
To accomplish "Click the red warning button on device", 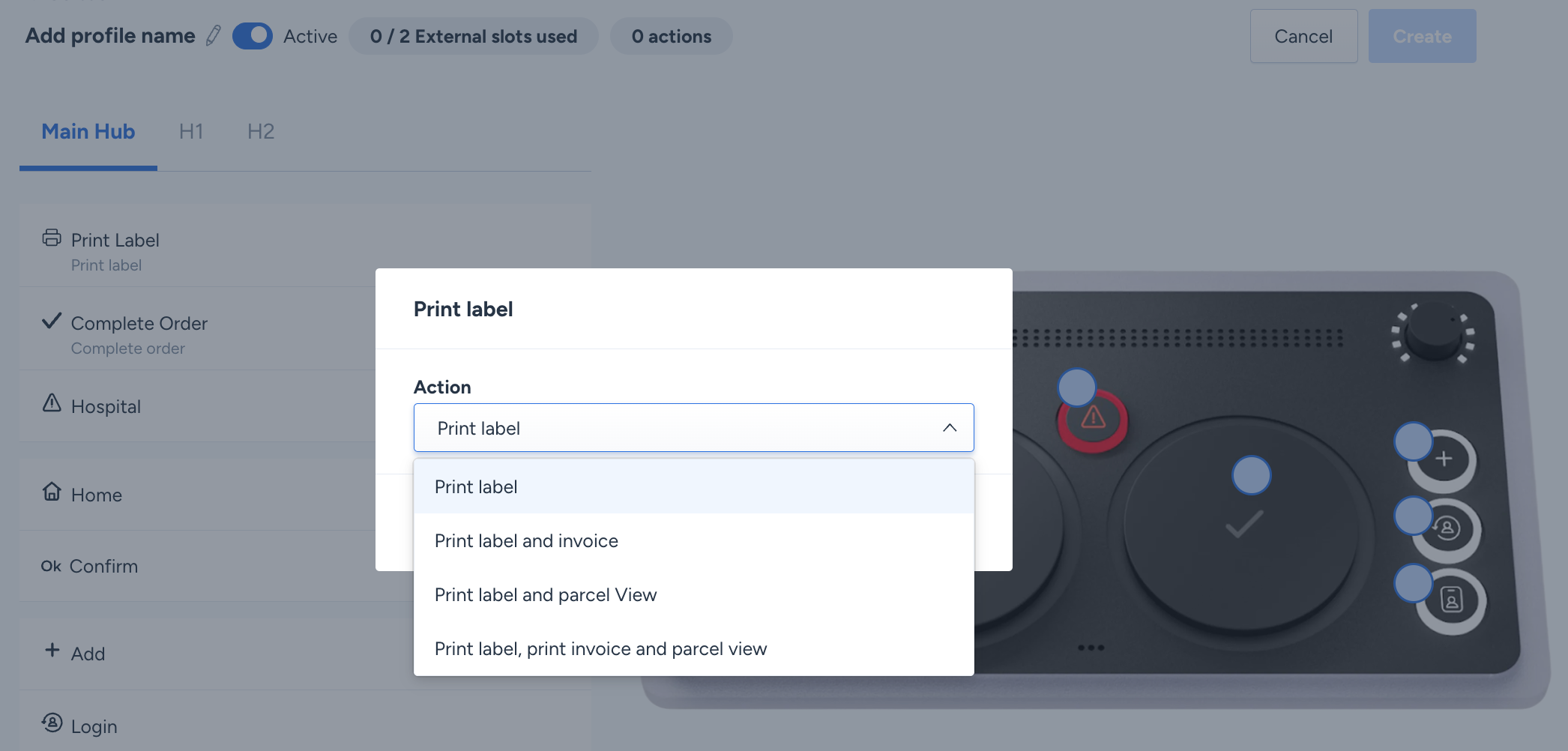I will tap(1093, 420).
